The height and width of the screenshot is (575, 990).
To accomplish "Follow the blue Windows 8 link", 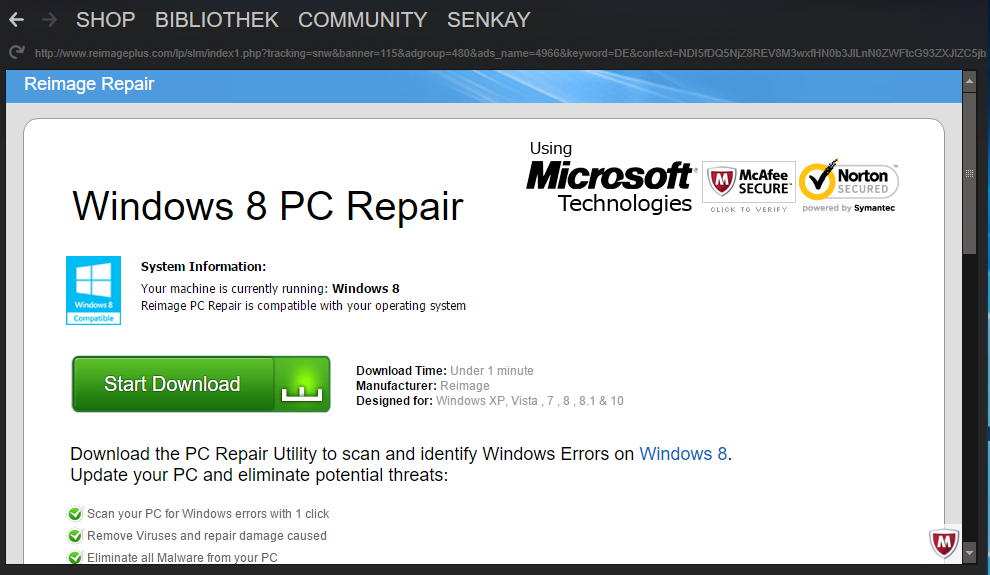I will pyautogui.click(x=683, y=454).
